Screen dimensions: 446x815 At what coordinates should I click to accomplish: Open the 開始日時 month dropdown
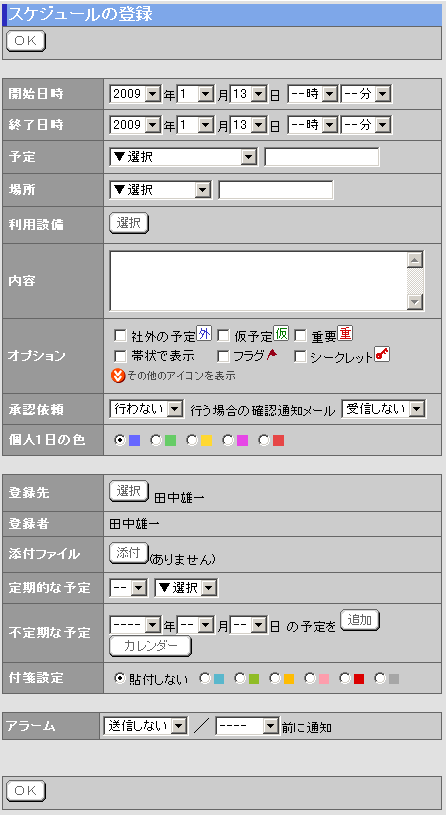pos(195,94)
